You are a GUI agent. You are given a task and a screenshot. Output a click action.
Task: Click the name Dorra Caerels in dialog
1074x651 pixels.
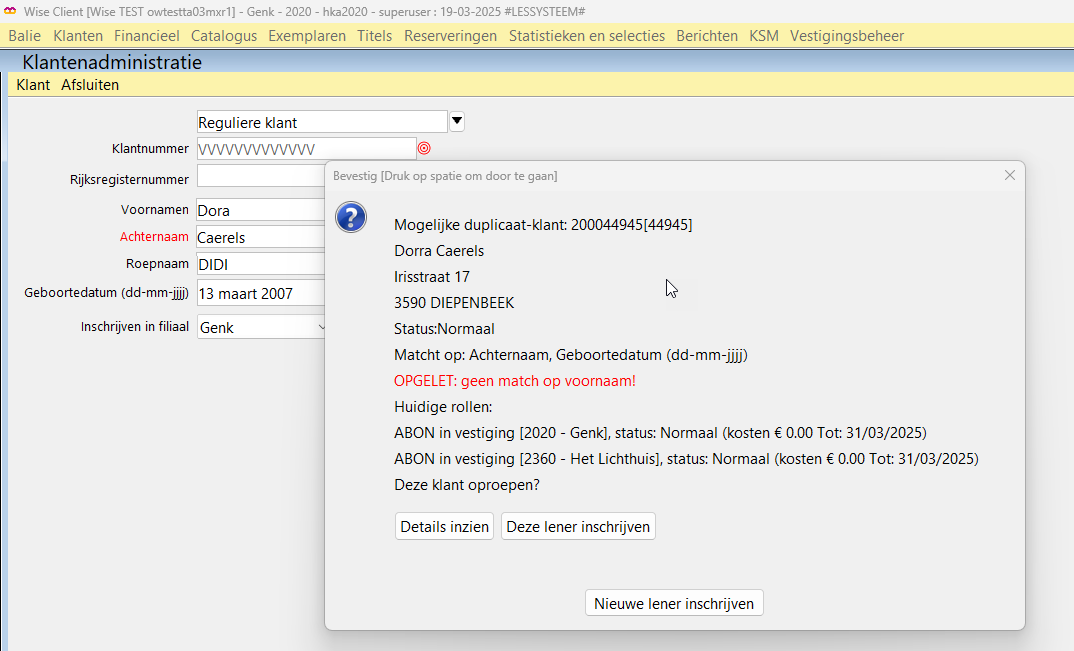point(439,251)
